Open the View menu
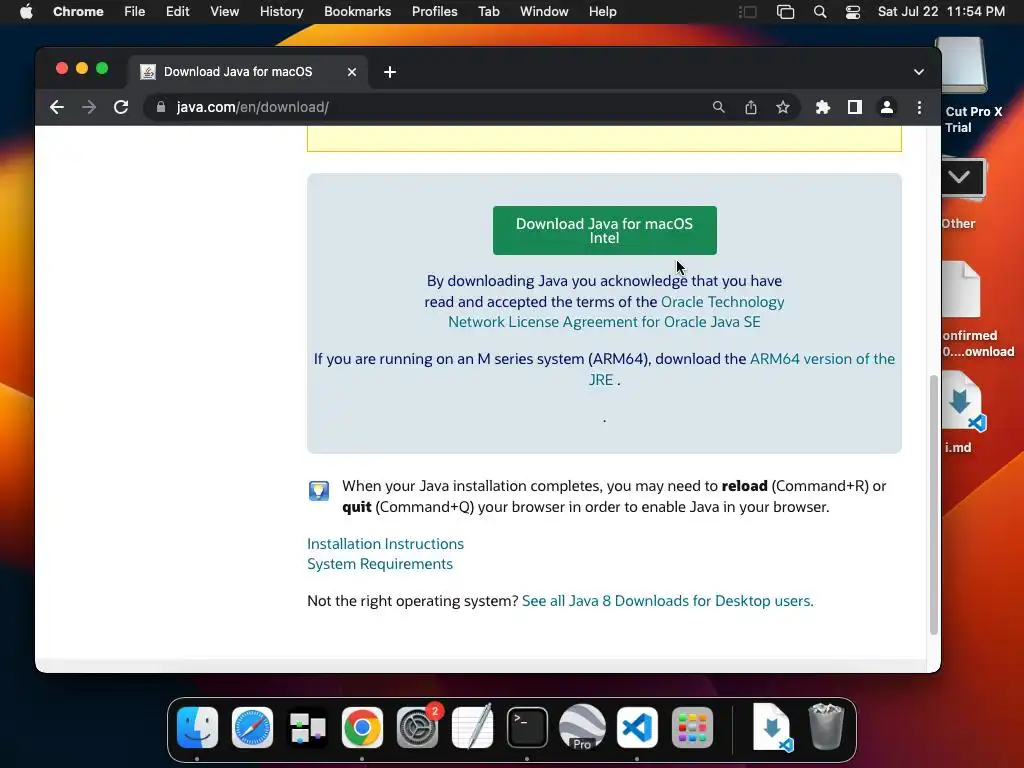This screenshot has height=768, width=1024. pyautogui.click(x=225, y=12)
